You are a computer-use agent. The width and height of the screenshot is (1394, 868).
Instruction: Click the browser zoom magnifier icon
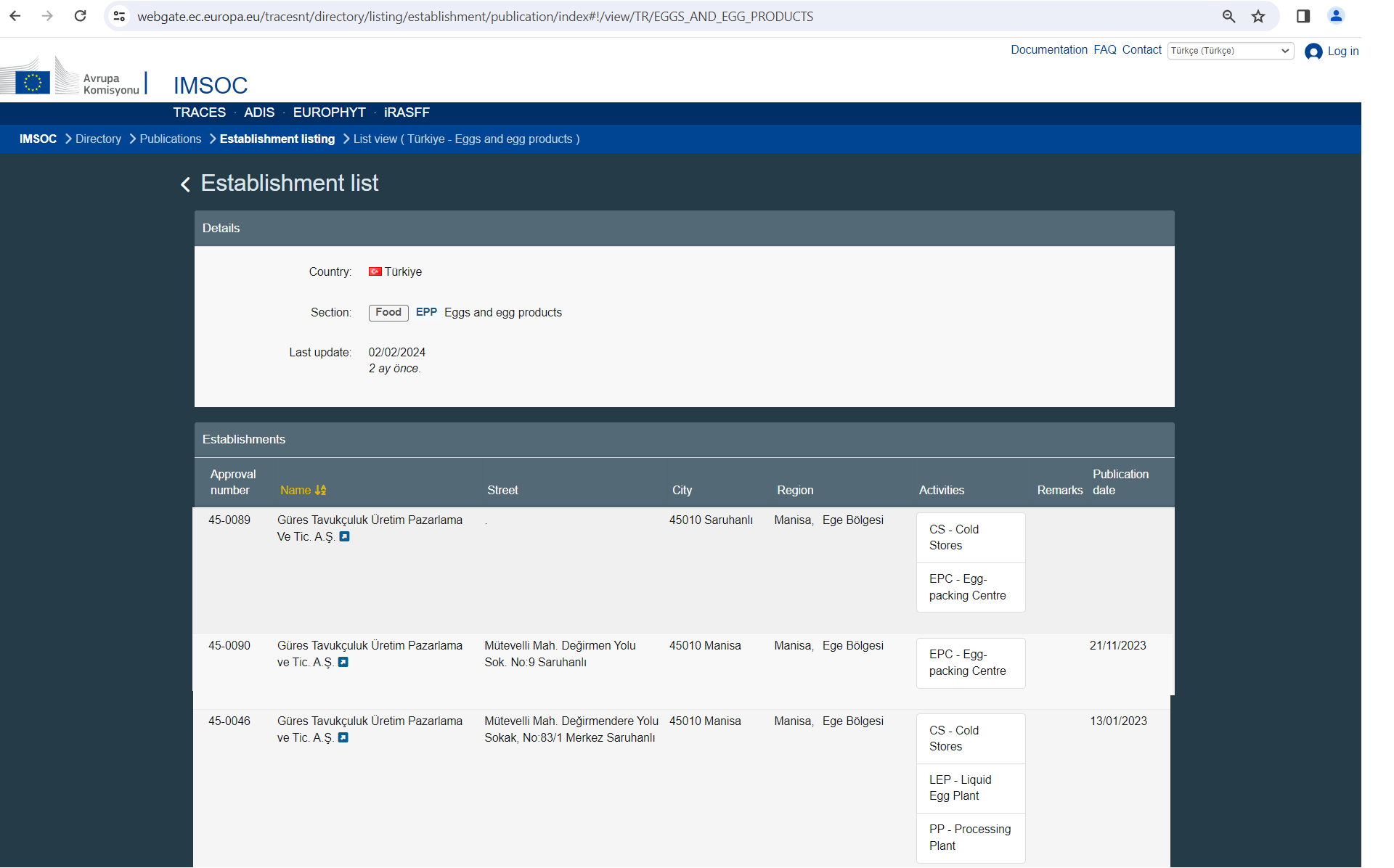click(x=1228, y=16)
